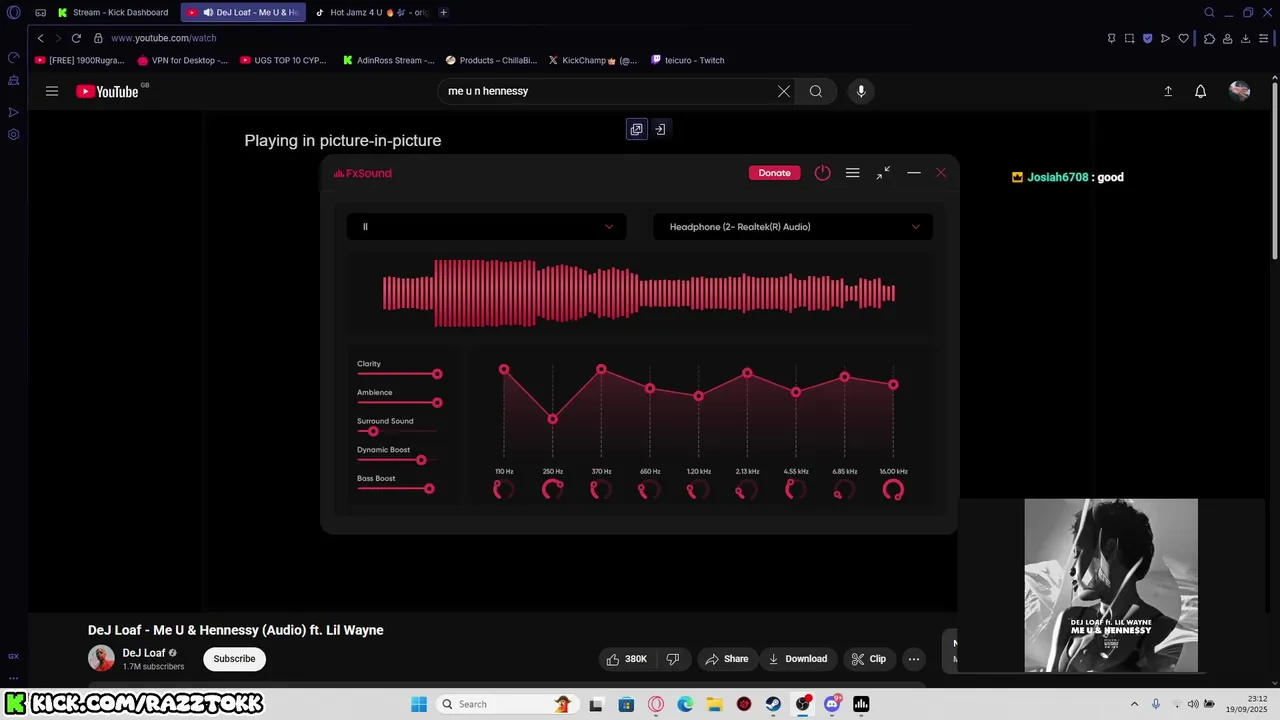
Task: Click the Share button
Action: click(726, 659)
